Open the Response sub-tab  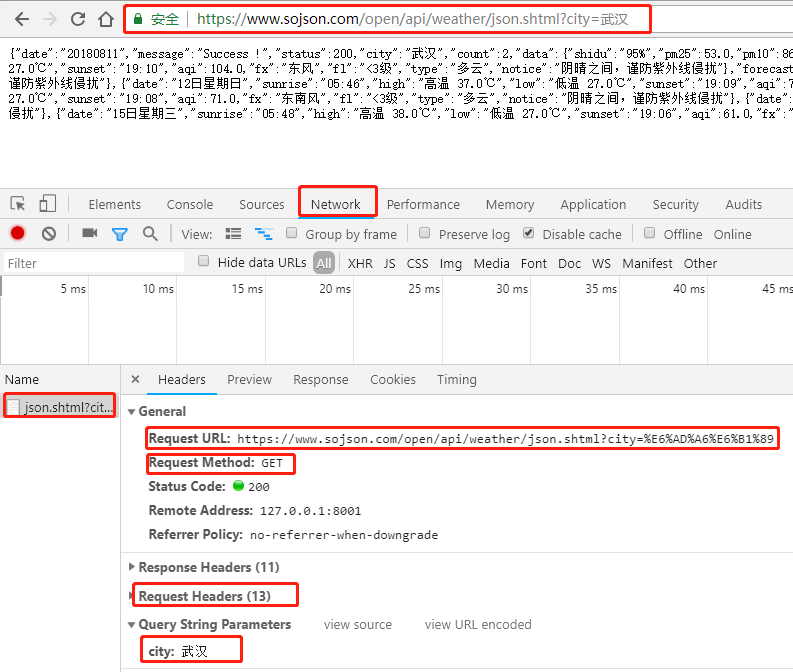point(321,379)
